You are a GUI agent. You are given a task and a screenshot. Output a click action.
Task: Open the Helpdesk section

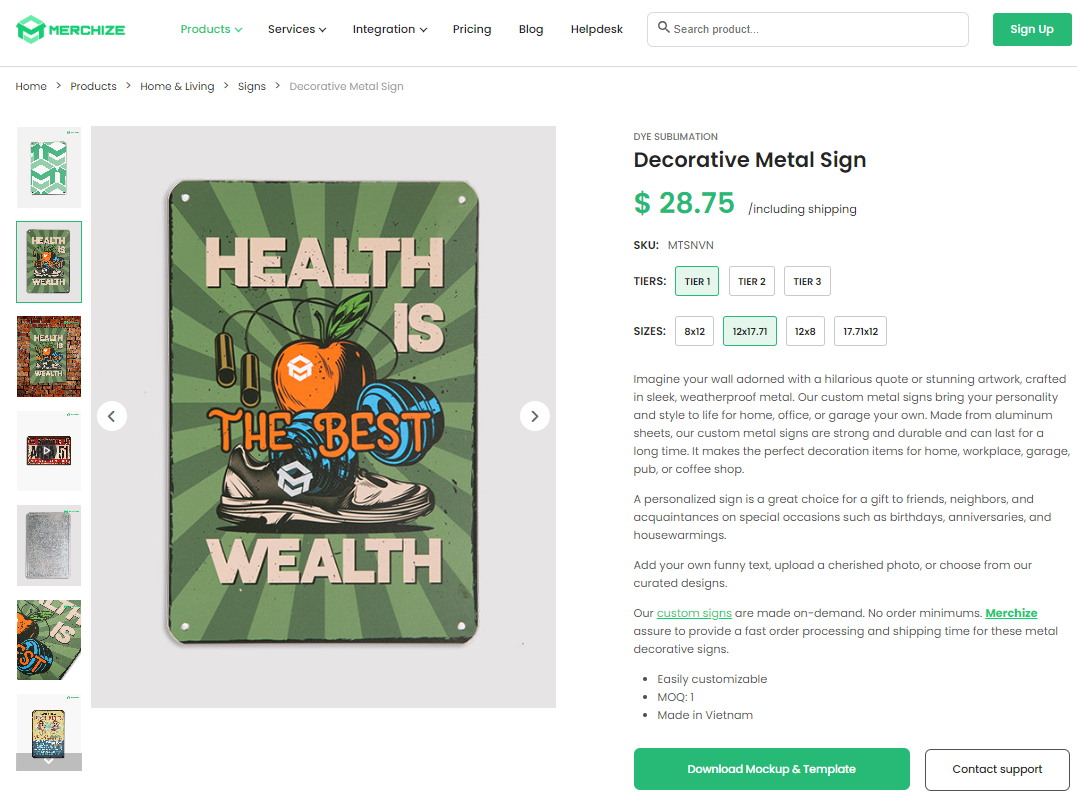pyautogui.click(x=596, y=29)
